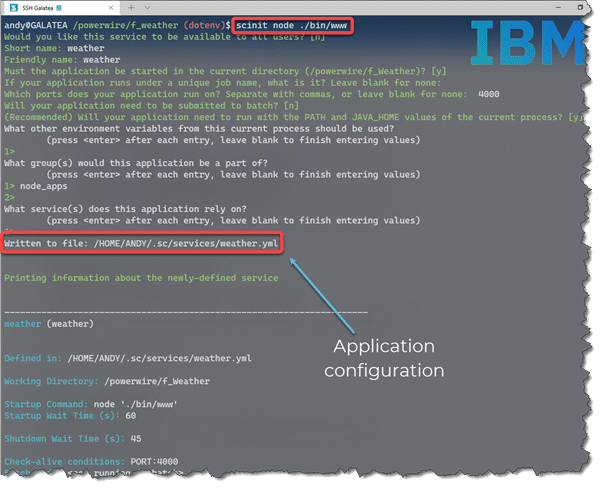Viewport: 602px width, 489px height.
Task: Click the SSH Galatea terminal app icon
Action: [13, 8]
